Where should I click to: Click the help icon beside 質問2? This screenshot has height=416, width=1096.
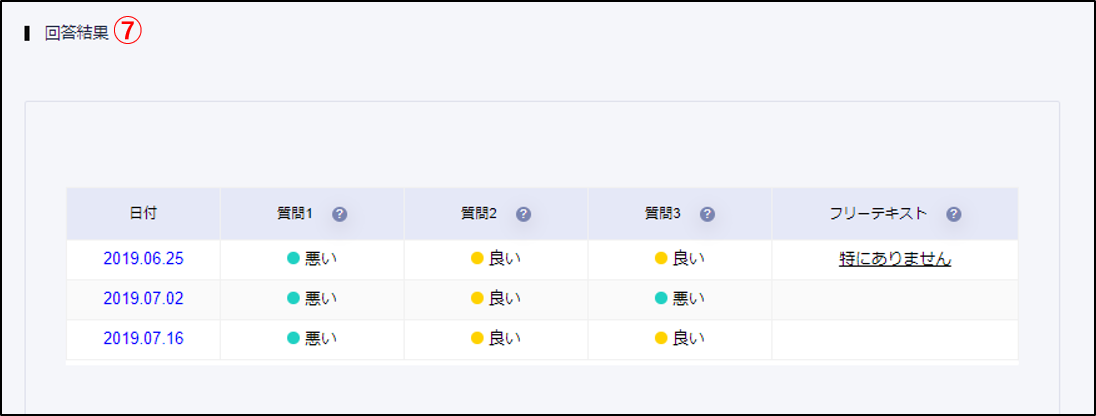click(523, 214)
